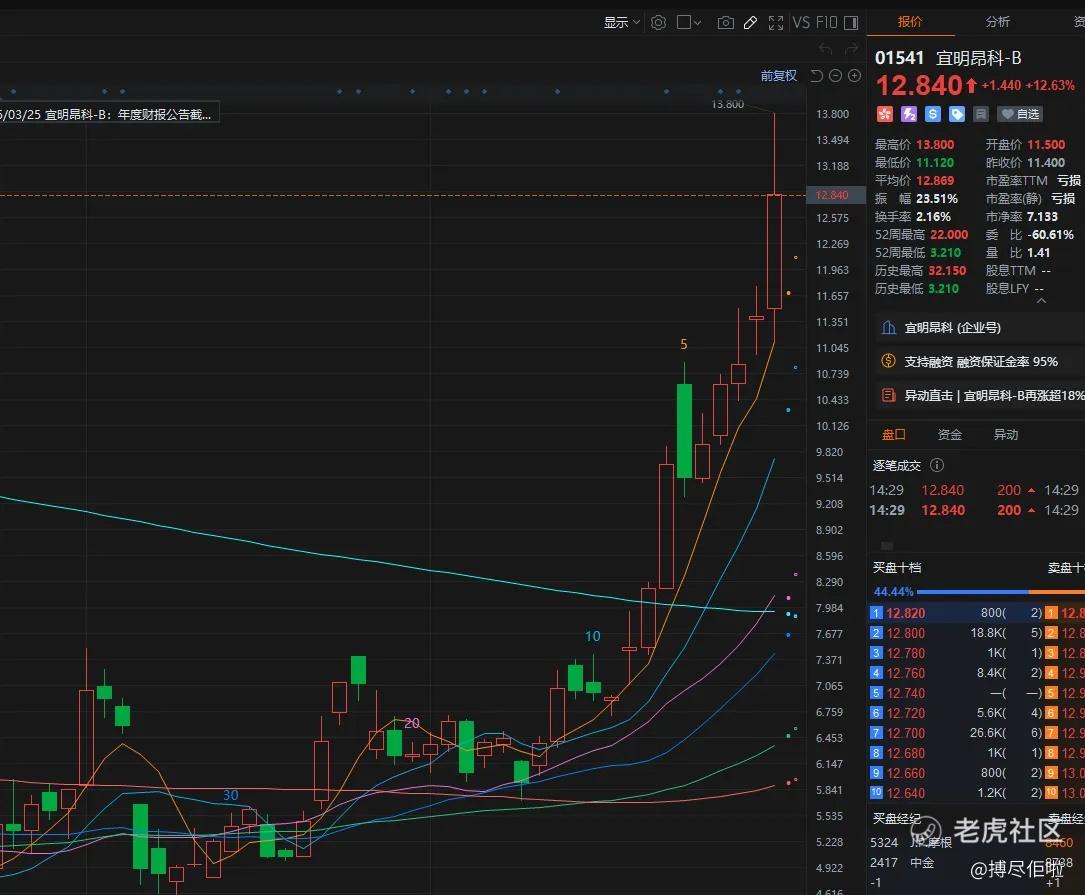1085x895 pixels.
Task: Select bid level 6 price 12.720
Action: 905,713
